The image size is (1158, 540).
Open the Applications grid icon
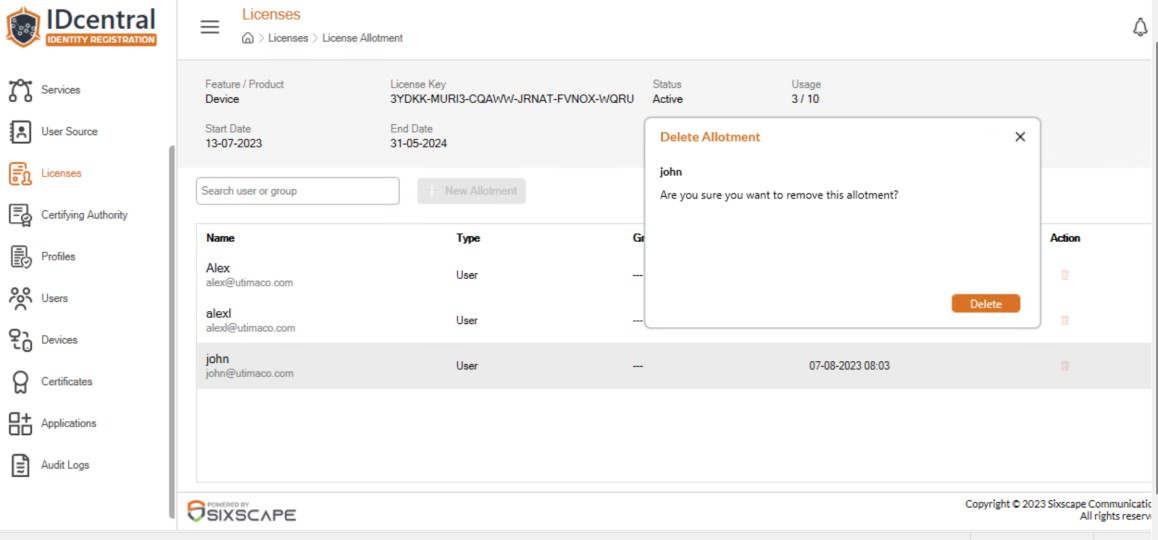tap(20, 423)
